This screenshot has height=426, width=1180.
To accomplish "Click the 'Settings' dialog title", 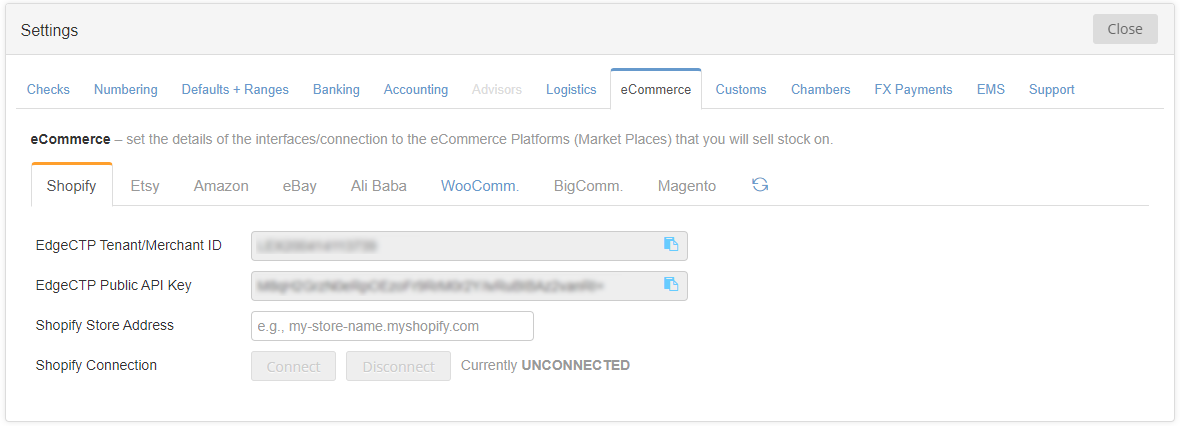I will pyautogui.click(x=50, y=30).
